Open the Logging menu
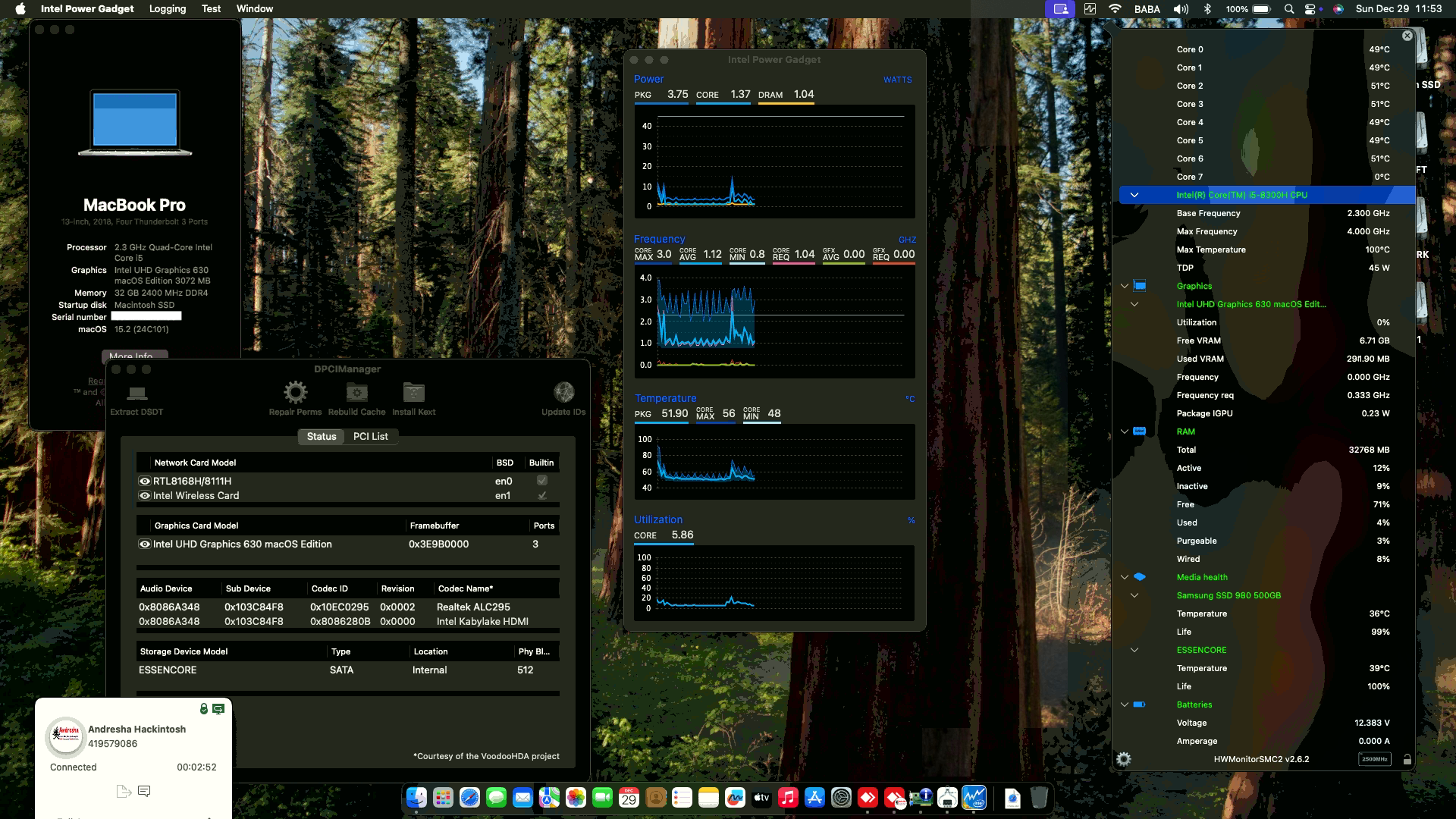1456x819 pixels. [x=167, y=9]
